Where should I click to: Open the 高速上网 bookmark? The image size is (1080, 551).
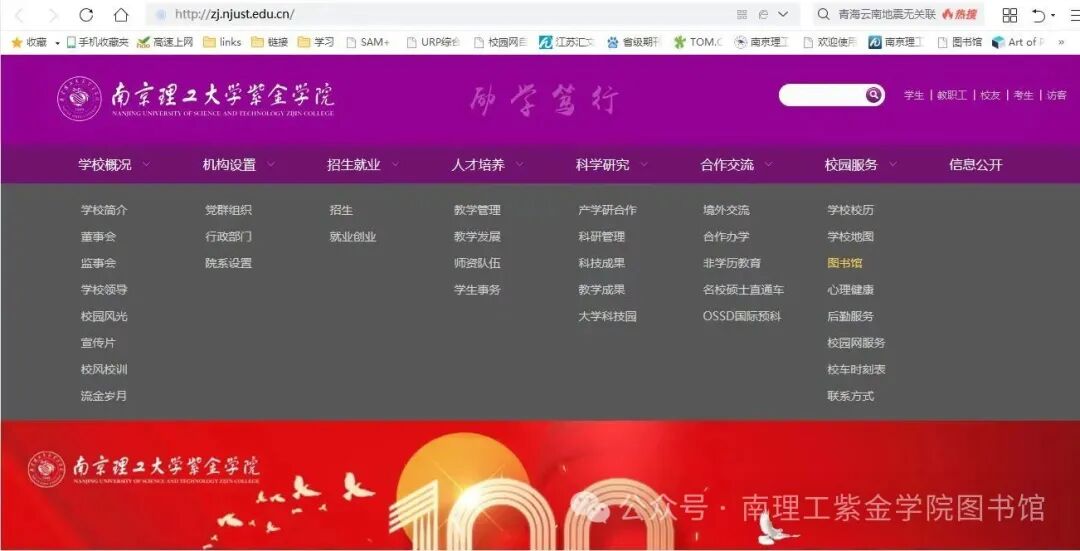(x=165, y=42)
